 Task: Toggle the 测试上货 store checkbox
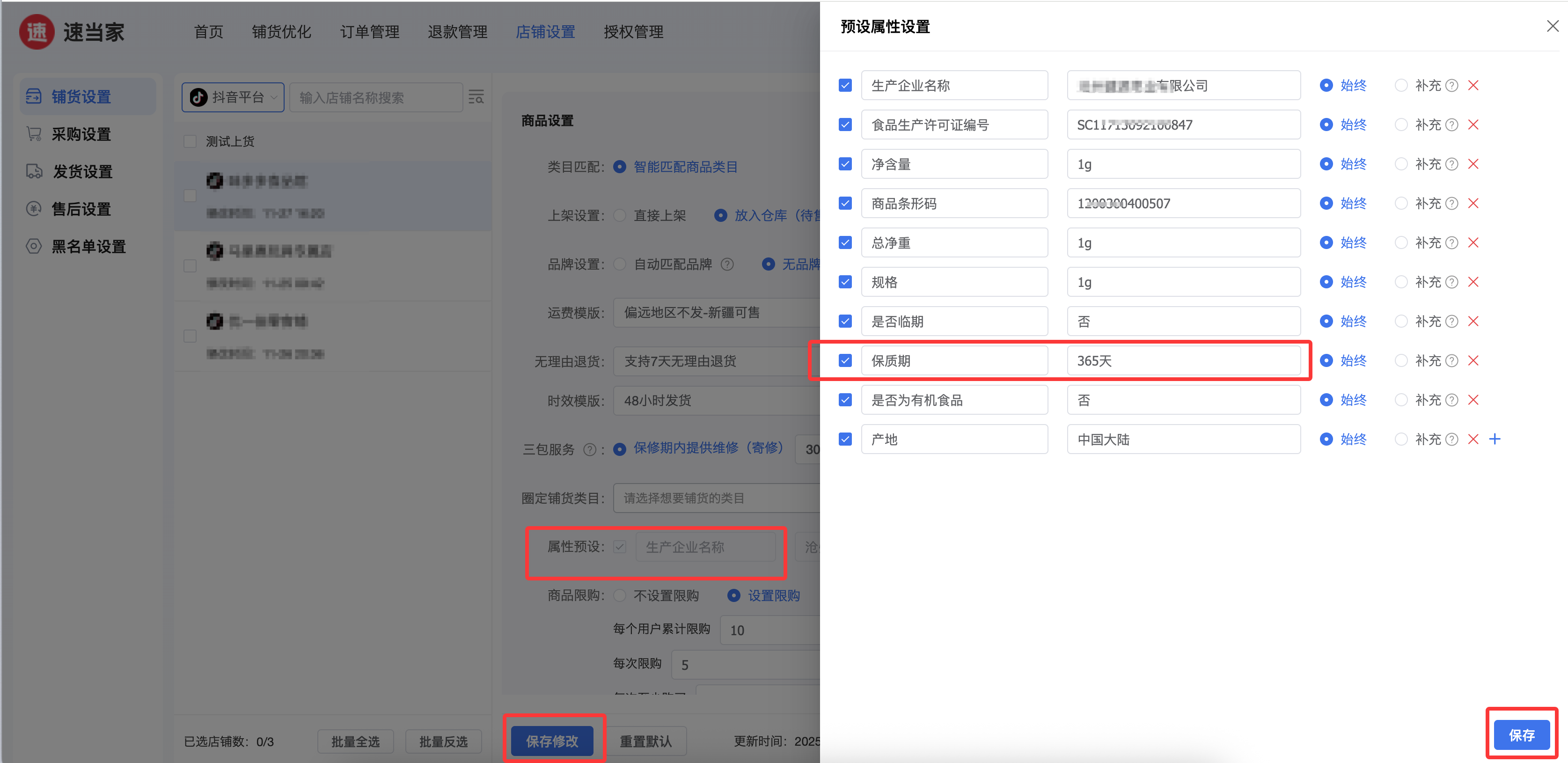coord(190,141)
